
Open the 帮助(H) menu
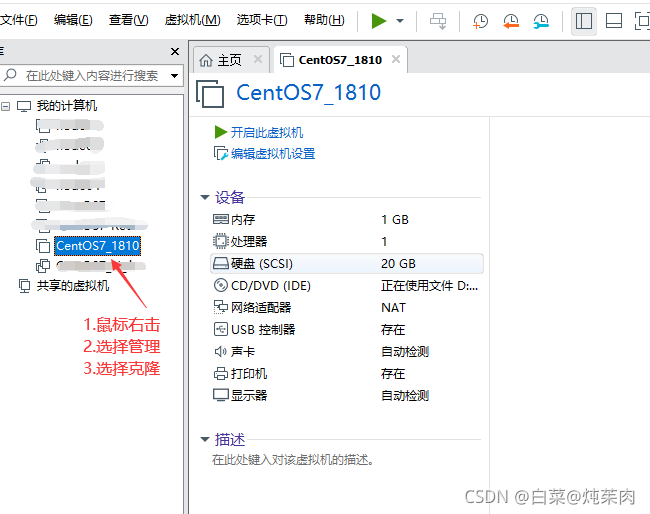324,19
